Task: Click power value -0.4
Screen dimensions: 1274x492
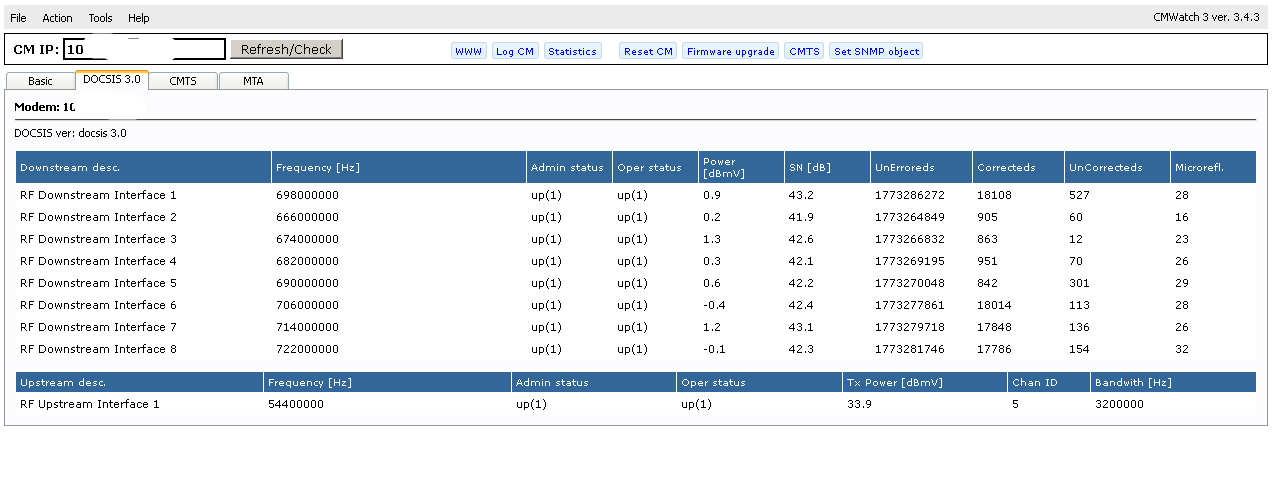Action: point(714,305)
